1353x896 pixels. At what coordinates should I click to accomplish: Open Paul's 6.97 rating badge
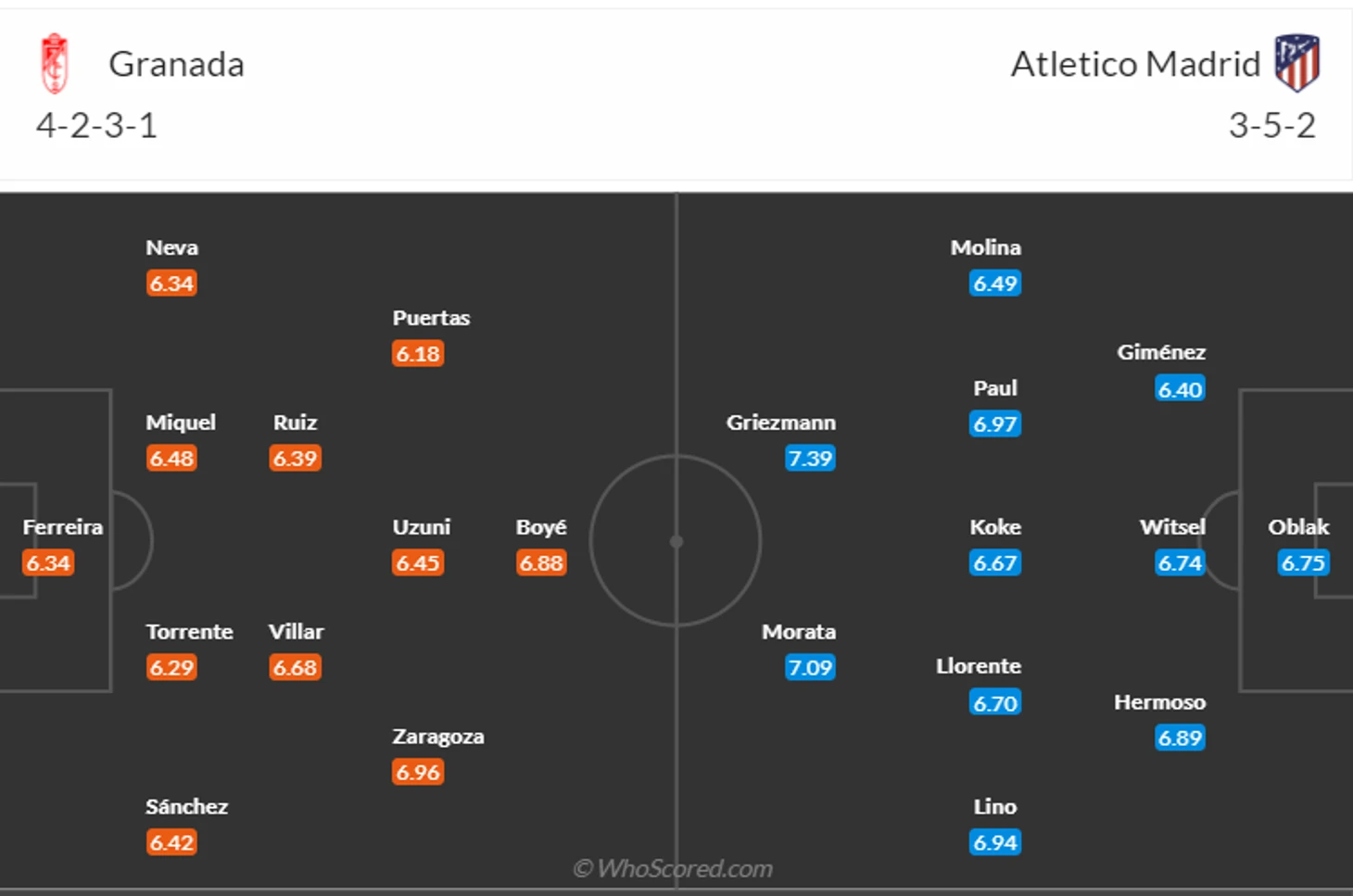(x=995, y=424)
